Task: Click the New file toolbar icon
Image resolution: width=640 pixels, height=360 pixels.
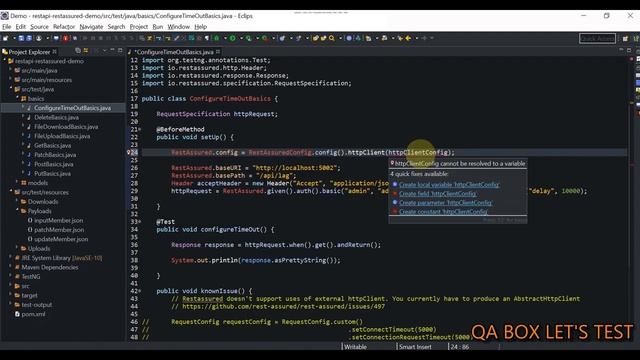Action: 6,38
